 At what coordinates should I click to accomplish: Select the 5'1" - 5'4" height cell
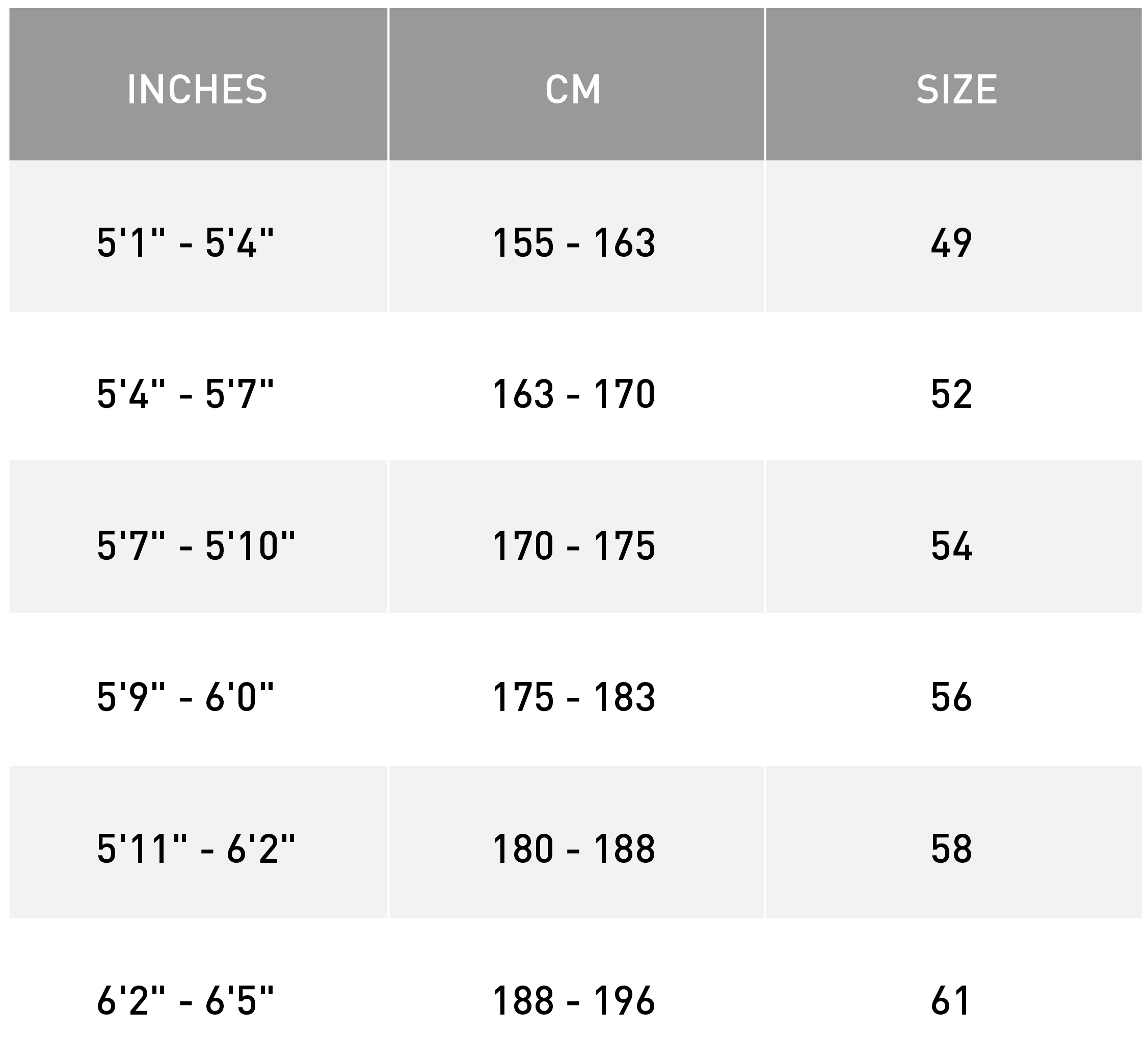coord(198,236)
